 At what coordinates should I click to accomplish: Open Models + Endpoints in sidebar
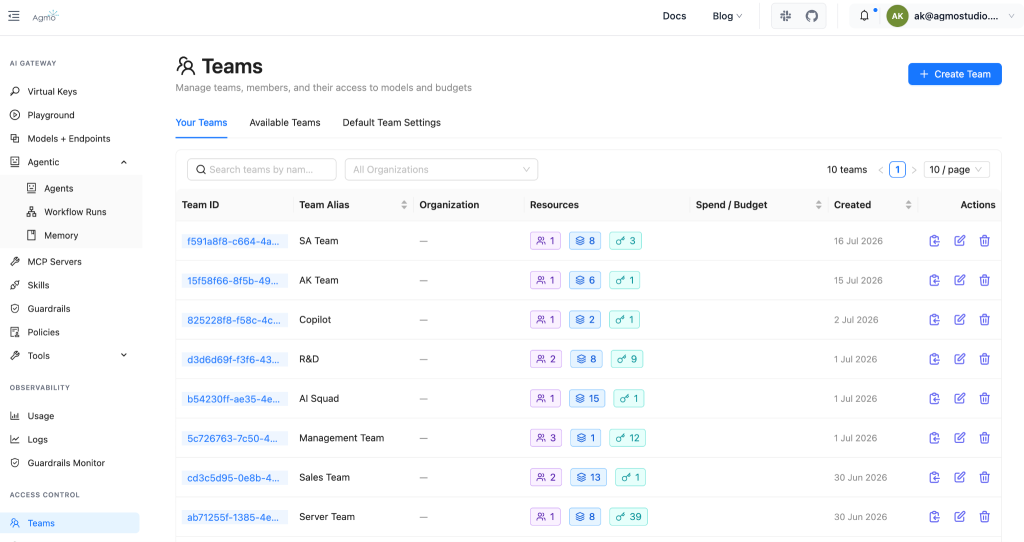click(70, 138)
